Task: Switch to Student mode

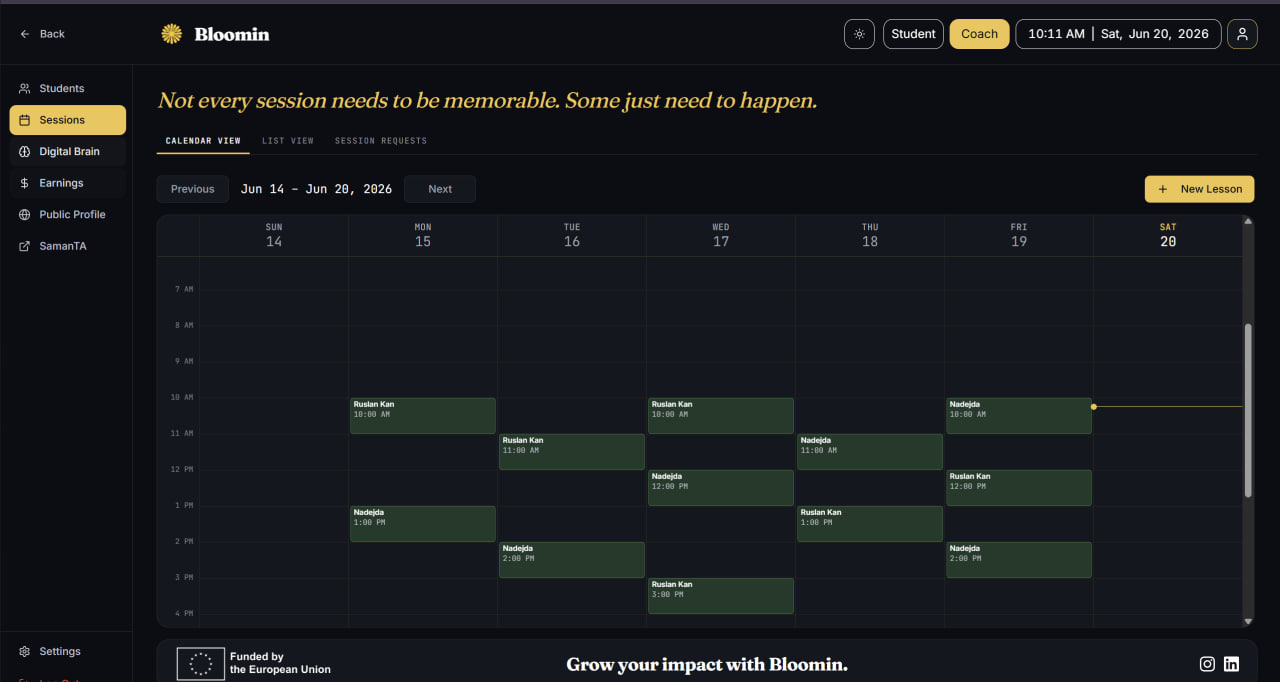Action: (x=913, y=34)
